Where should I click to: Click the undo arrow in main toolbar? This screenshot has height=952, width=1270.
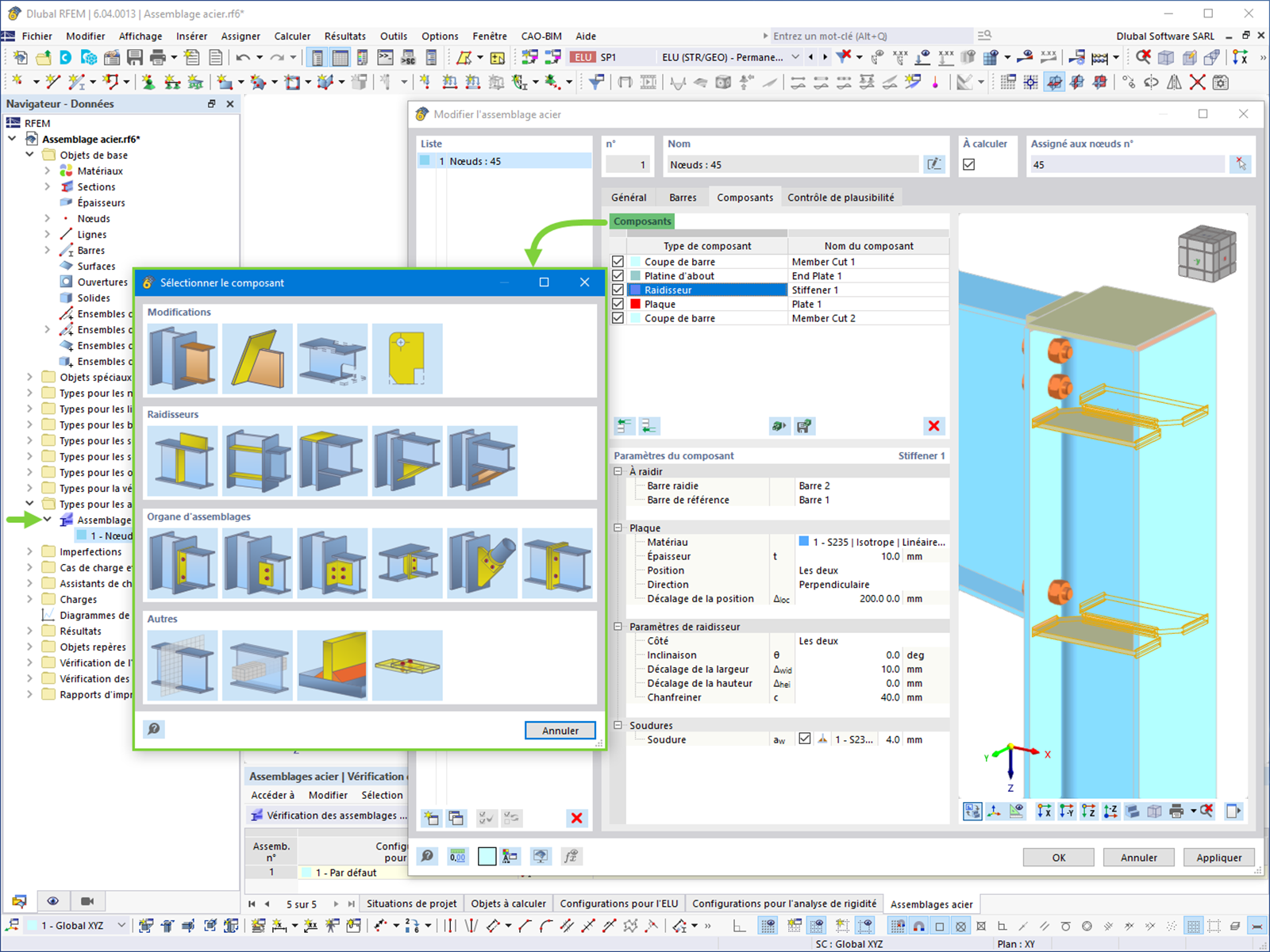click(x=243, y=57)
